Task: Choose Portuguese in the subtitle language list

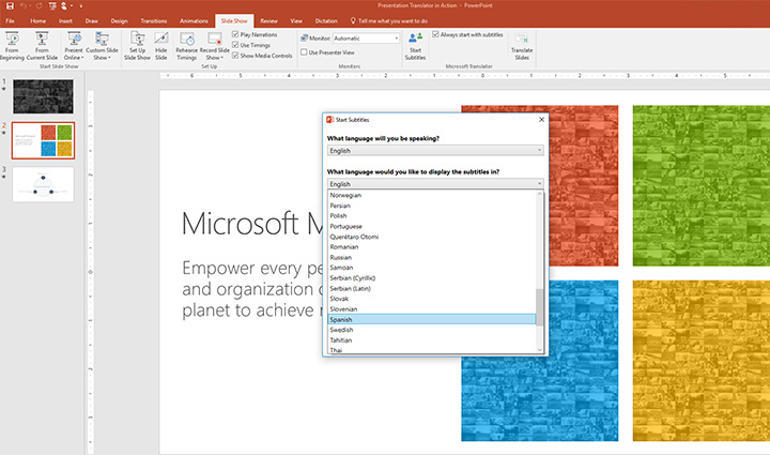Action: click(432, 226)
